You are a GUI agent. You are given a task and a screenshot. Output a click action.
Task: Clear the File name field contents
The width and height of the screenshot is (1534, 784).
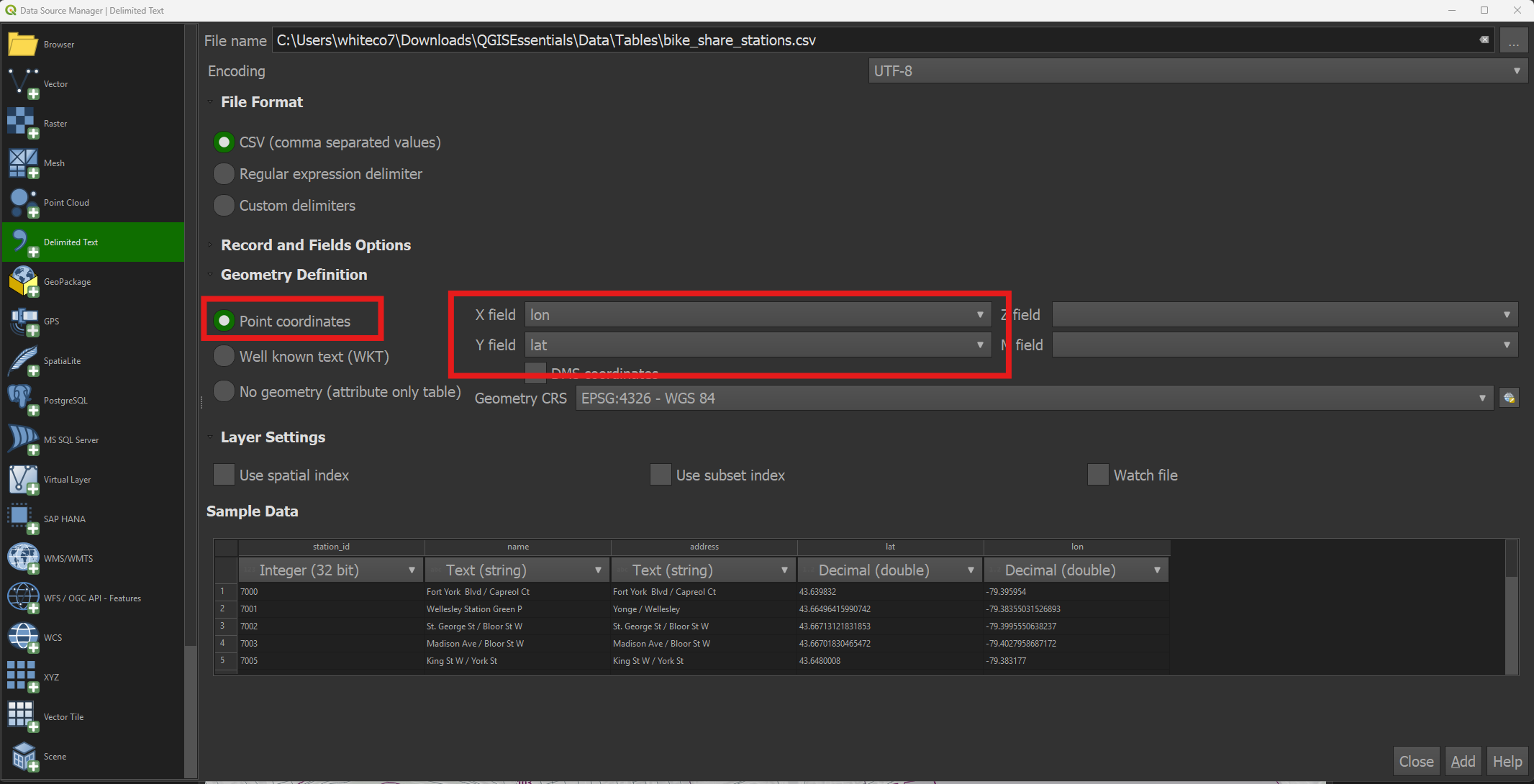[x=1484, y=40]
